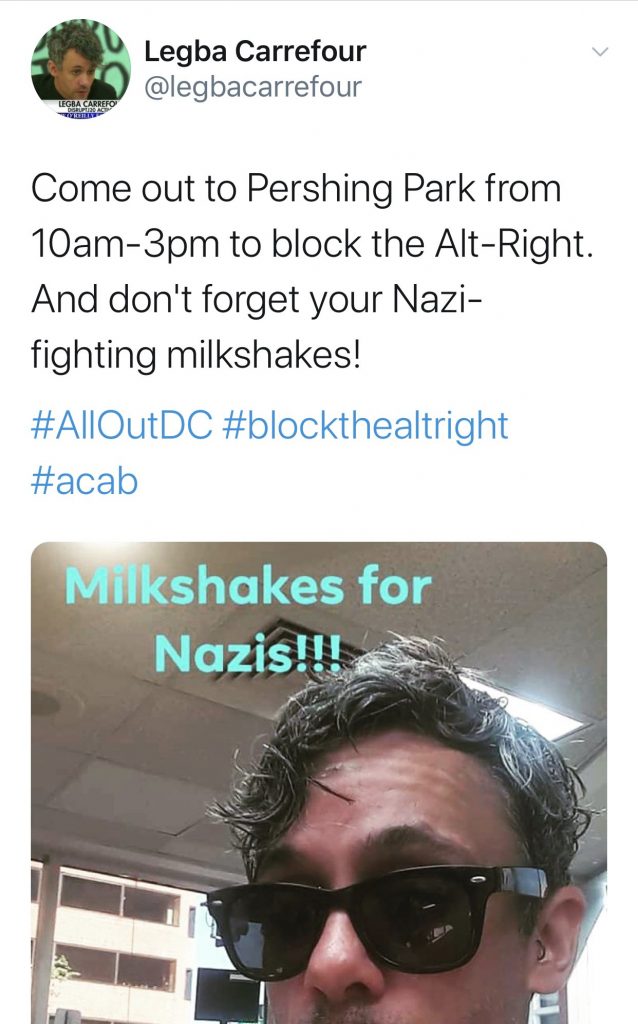The height and width of the screenshot is (1024, 638).
Task: Open the attached selfie photo
Action: pos(319,783)
